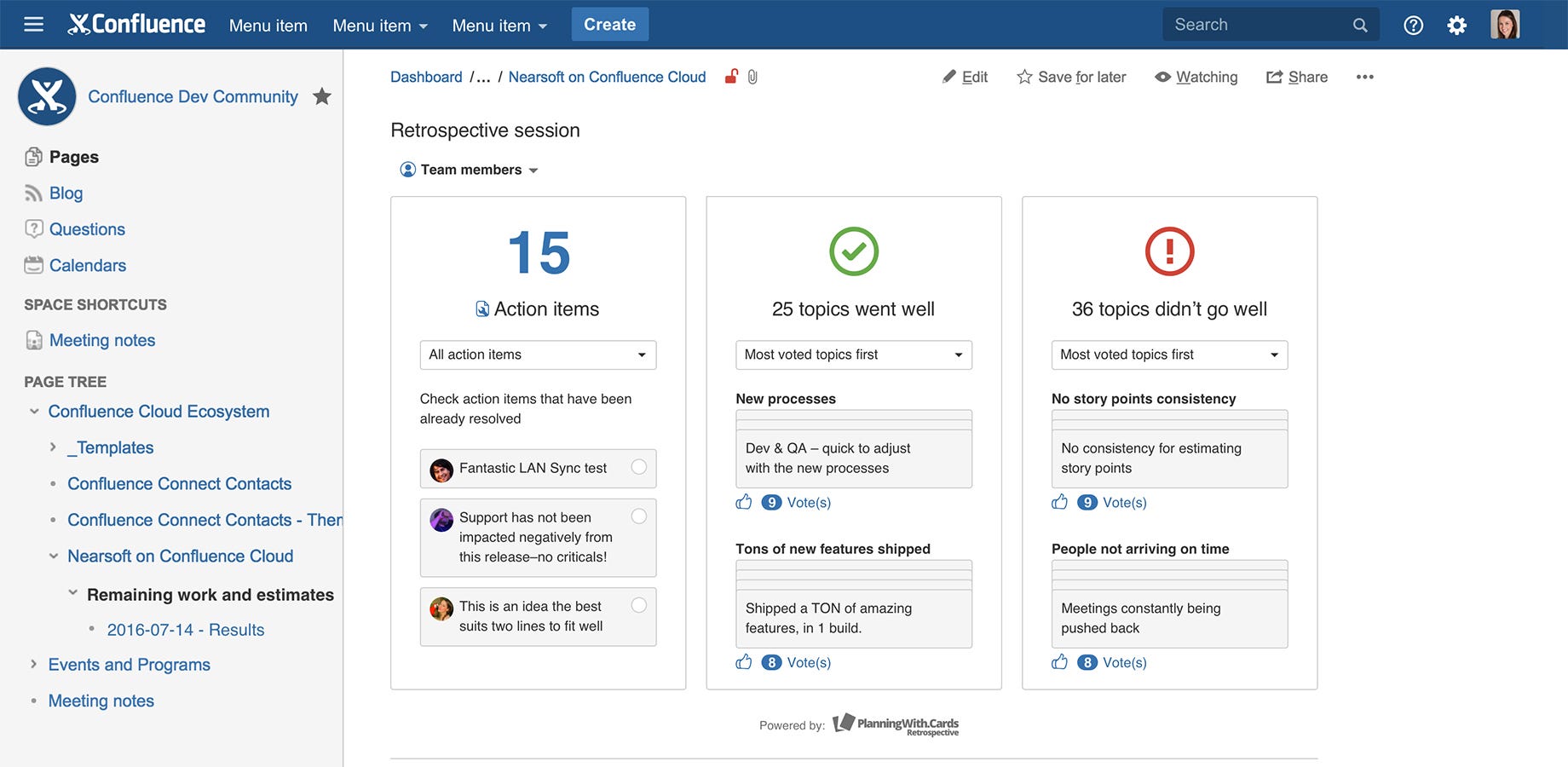Expand the _Templates tree node
1568x767 pixels.
pos(53,447)
